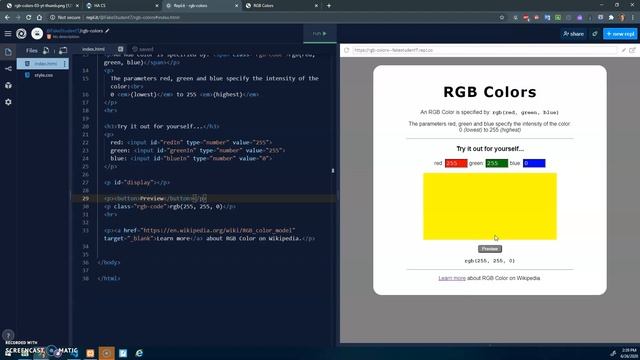Image resolution: width=640 pixels, height=360 pixels.
Task: Create a new repl
Action: click(x=620, y=34)
